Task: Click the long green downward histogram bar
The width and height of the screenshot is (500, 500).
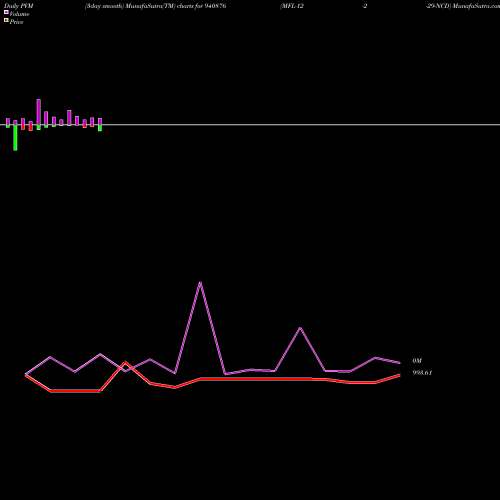Action: coord(15,137)
